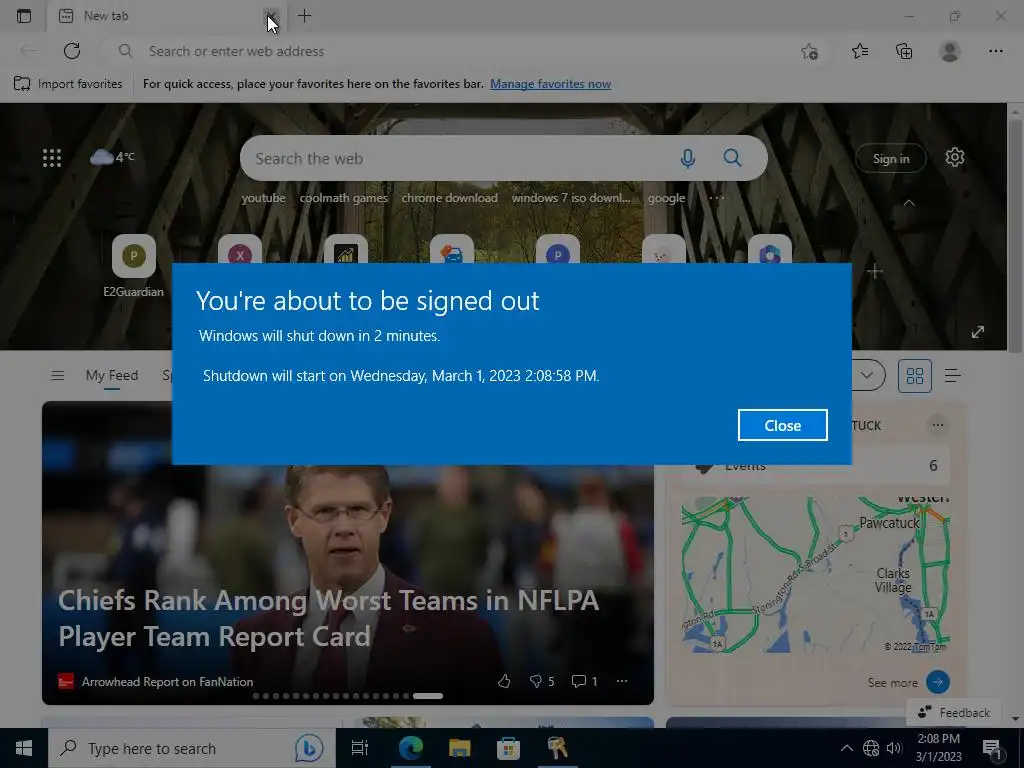This screenshot has width=1024, height=768.
Task: Open the Collections panel
Action: tap(904, 51)
